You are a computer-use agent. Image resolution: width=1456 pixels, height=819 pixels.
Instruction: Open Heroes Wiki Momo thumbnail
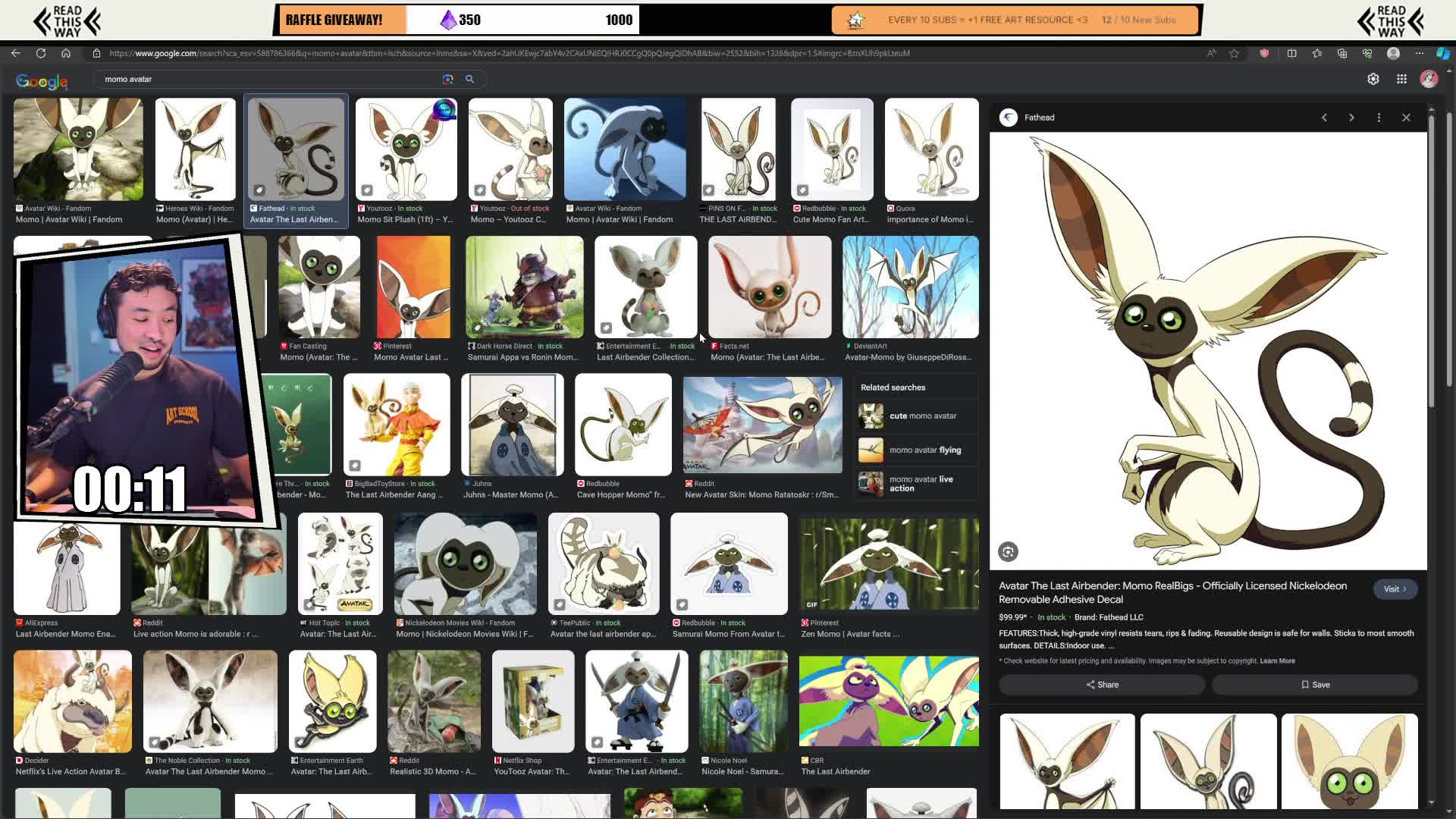tap(195, 149)
